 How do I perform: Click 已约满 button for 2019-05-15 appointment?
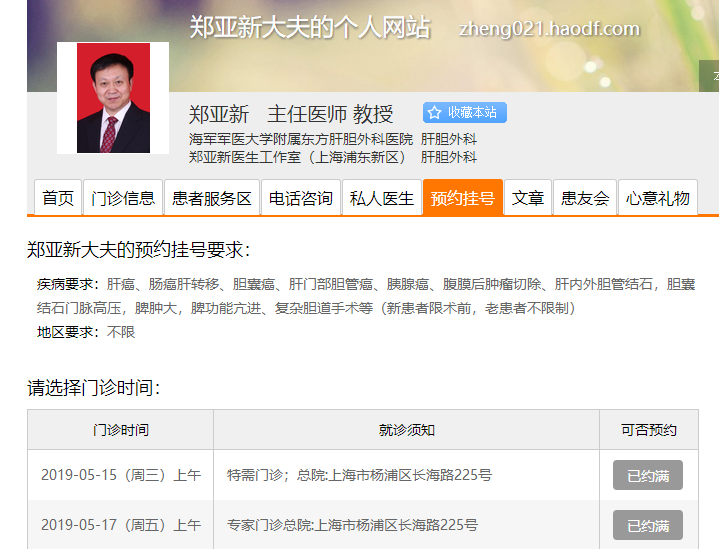(647, 475)
